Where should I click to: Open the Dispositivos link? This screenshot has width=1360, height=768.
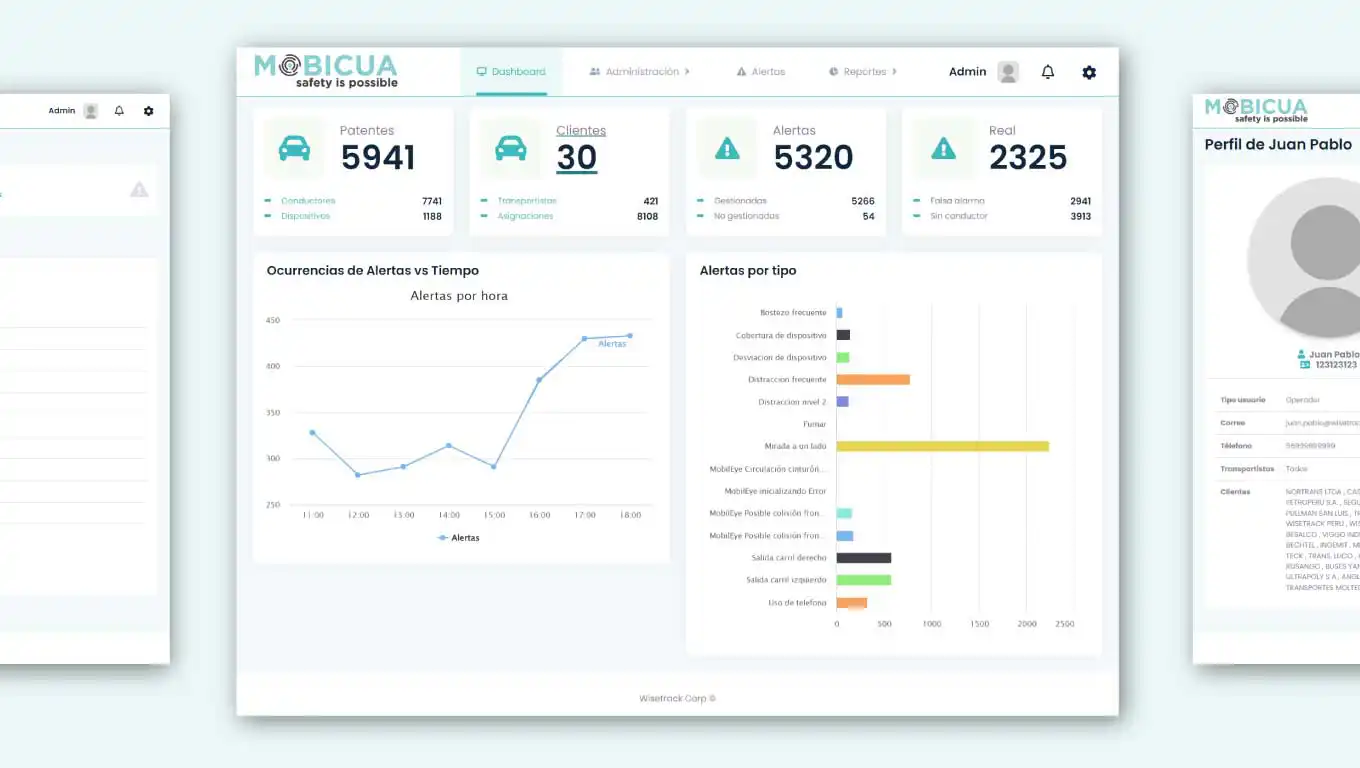point(305,216)
